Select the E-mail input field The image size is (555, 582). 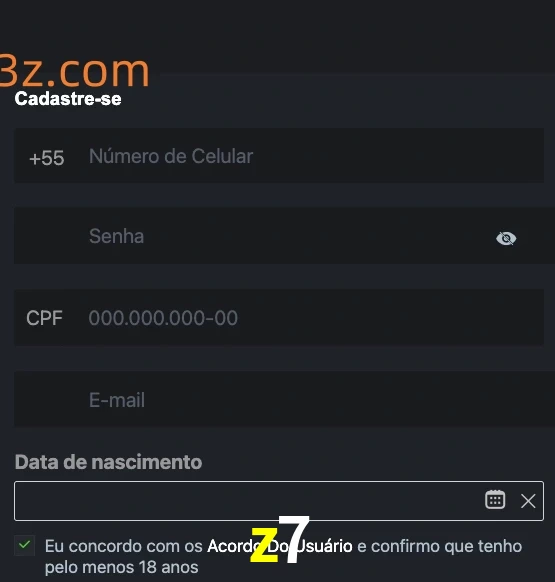point(284,399)
